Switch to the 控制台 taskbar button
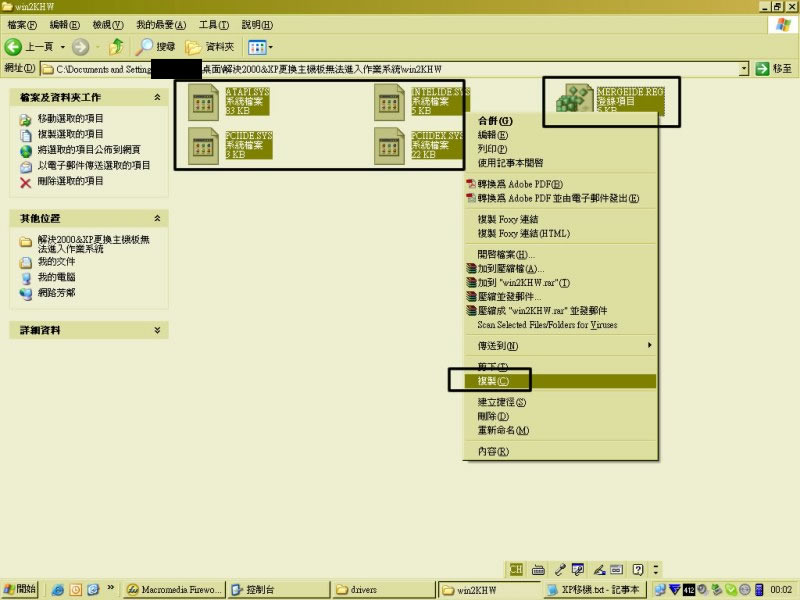Image resolution: width=800 pixels, height=600 pixels. coord(279,590)
